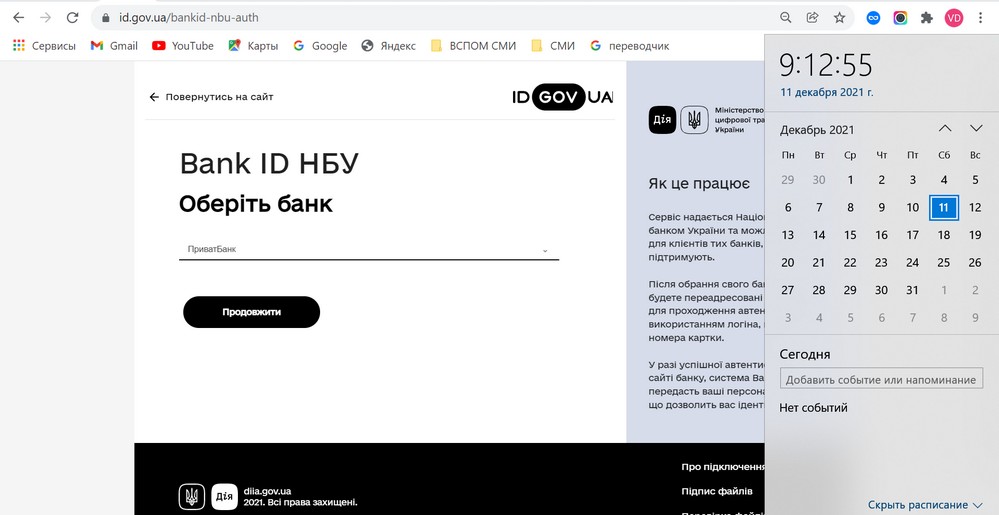Click the Дія logo in side panel
Viewport: 999px width, 515px height.
[662, 120]
